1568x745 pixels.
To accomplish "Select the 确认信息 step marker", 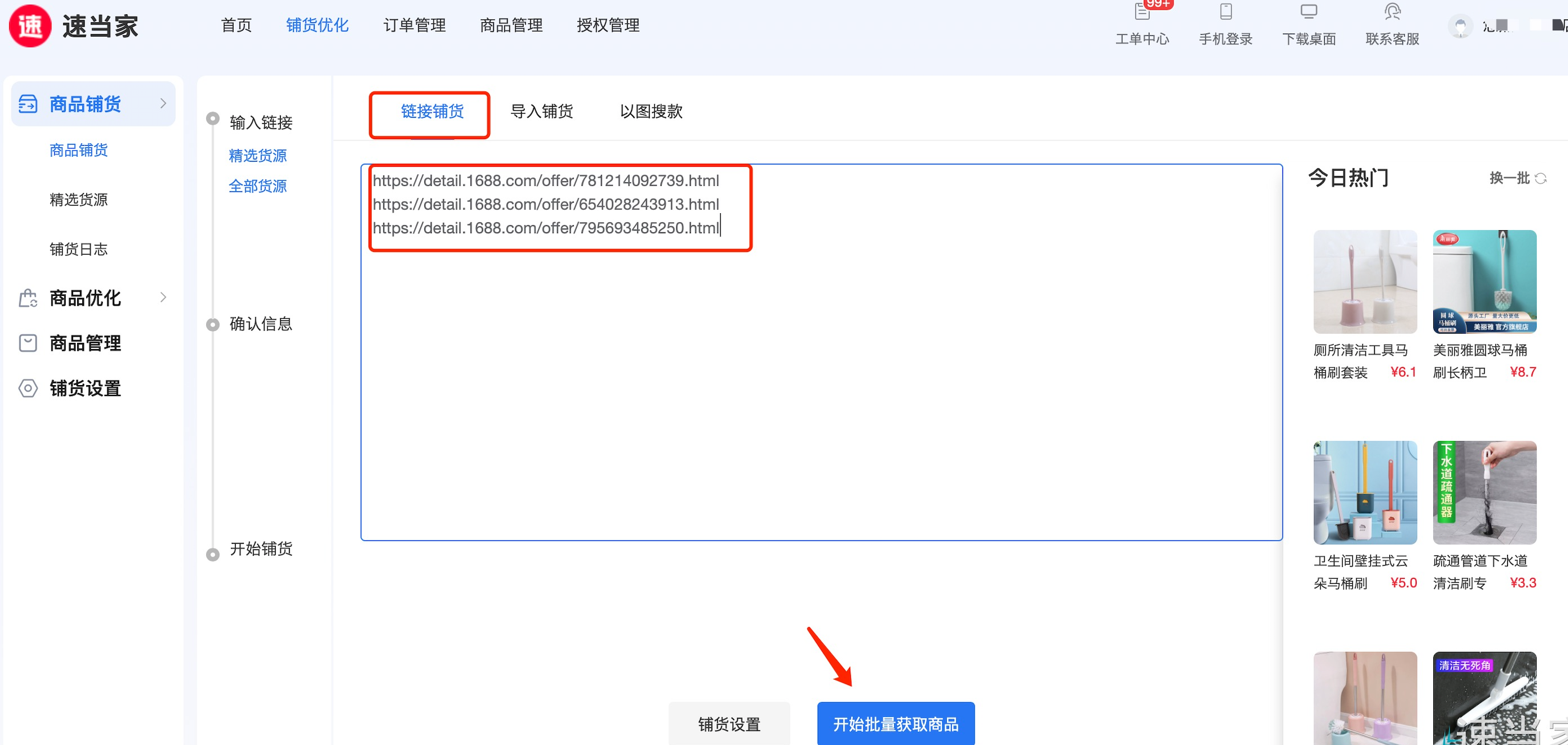I will 212,325.
